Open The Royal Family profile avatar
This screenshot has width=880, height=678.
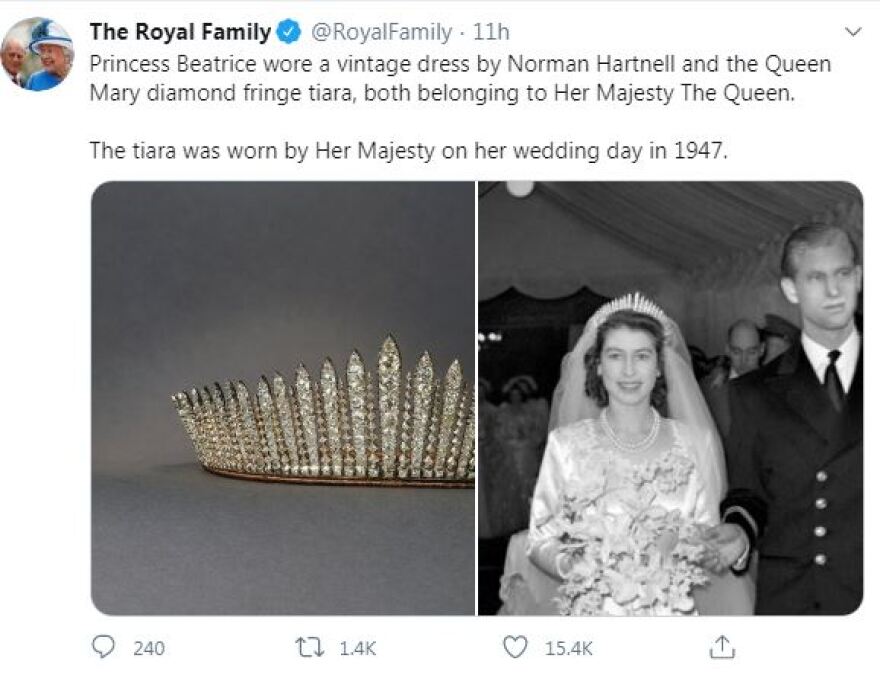37,54
